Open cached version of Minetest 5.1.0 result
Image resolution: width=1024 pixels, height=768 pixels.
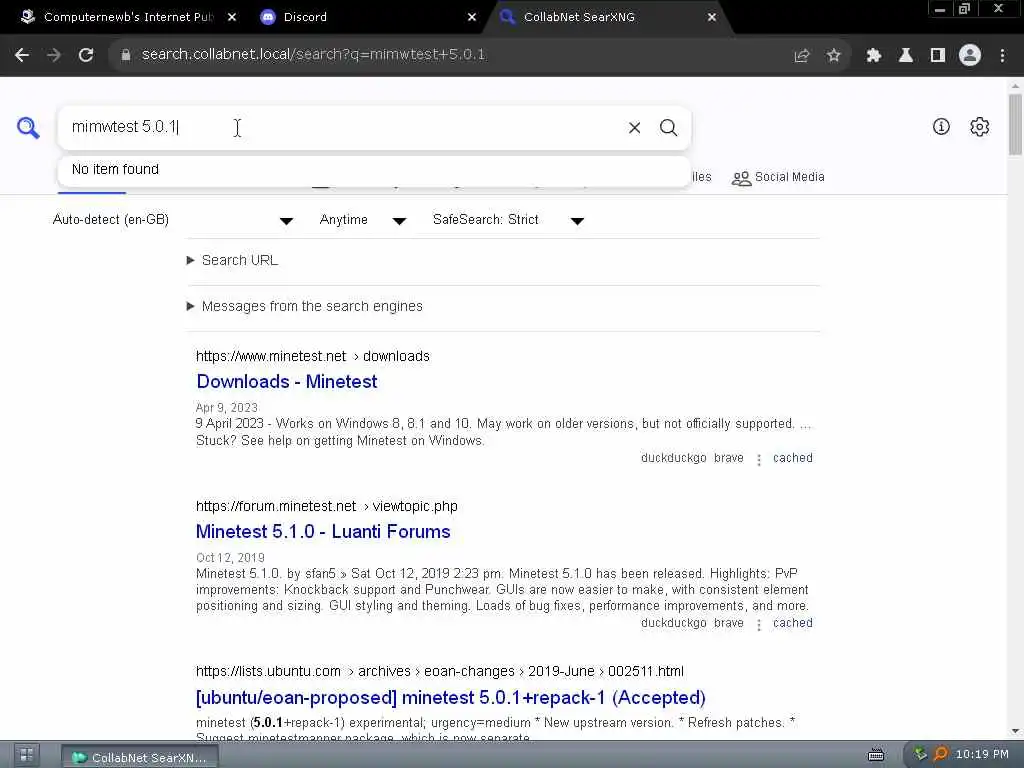pos(793,623)
